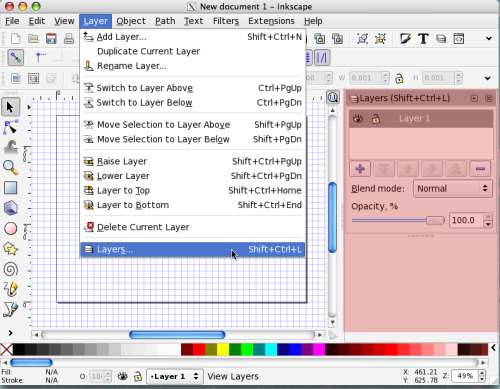Pick the yellow color swatch in palette

tap(223, 349)
